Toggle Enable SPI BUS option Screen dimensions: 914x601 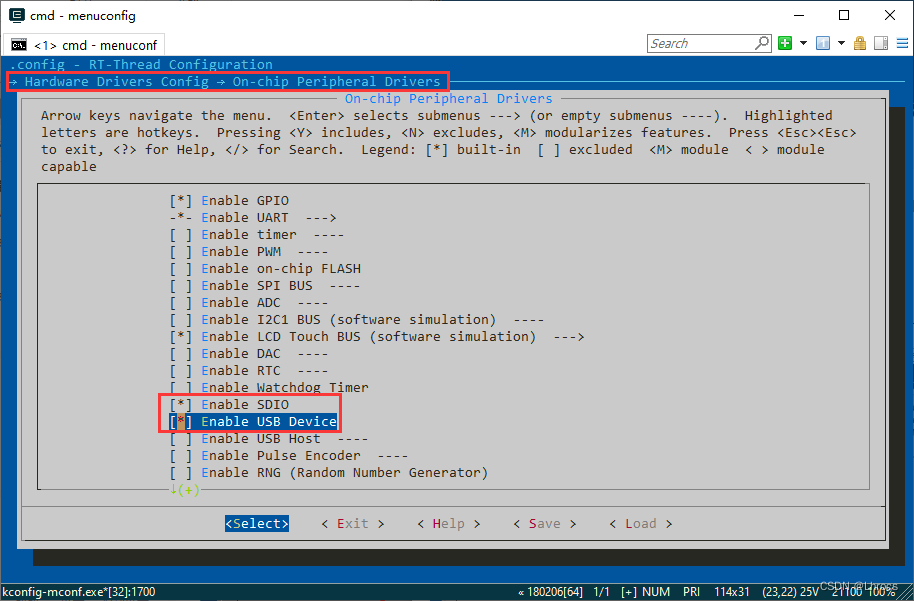[265, 286]
